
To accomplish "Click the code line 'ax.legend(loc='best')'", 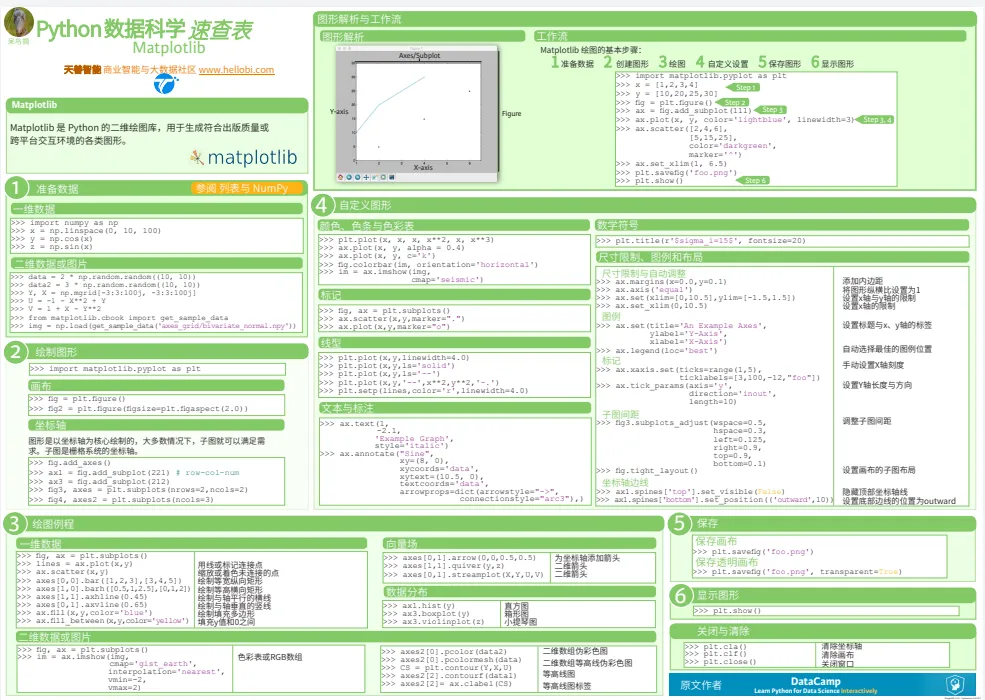I will tap(656, 351).
